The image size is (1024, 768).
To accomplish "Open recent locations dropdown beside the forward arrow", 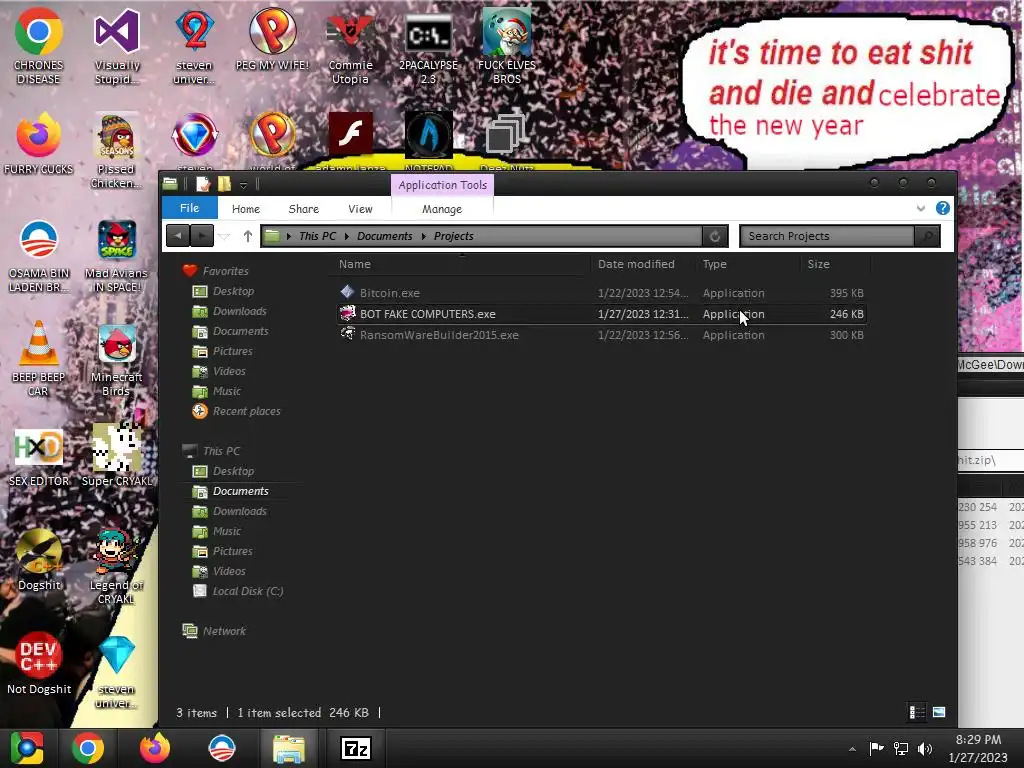I will point(224,237).
